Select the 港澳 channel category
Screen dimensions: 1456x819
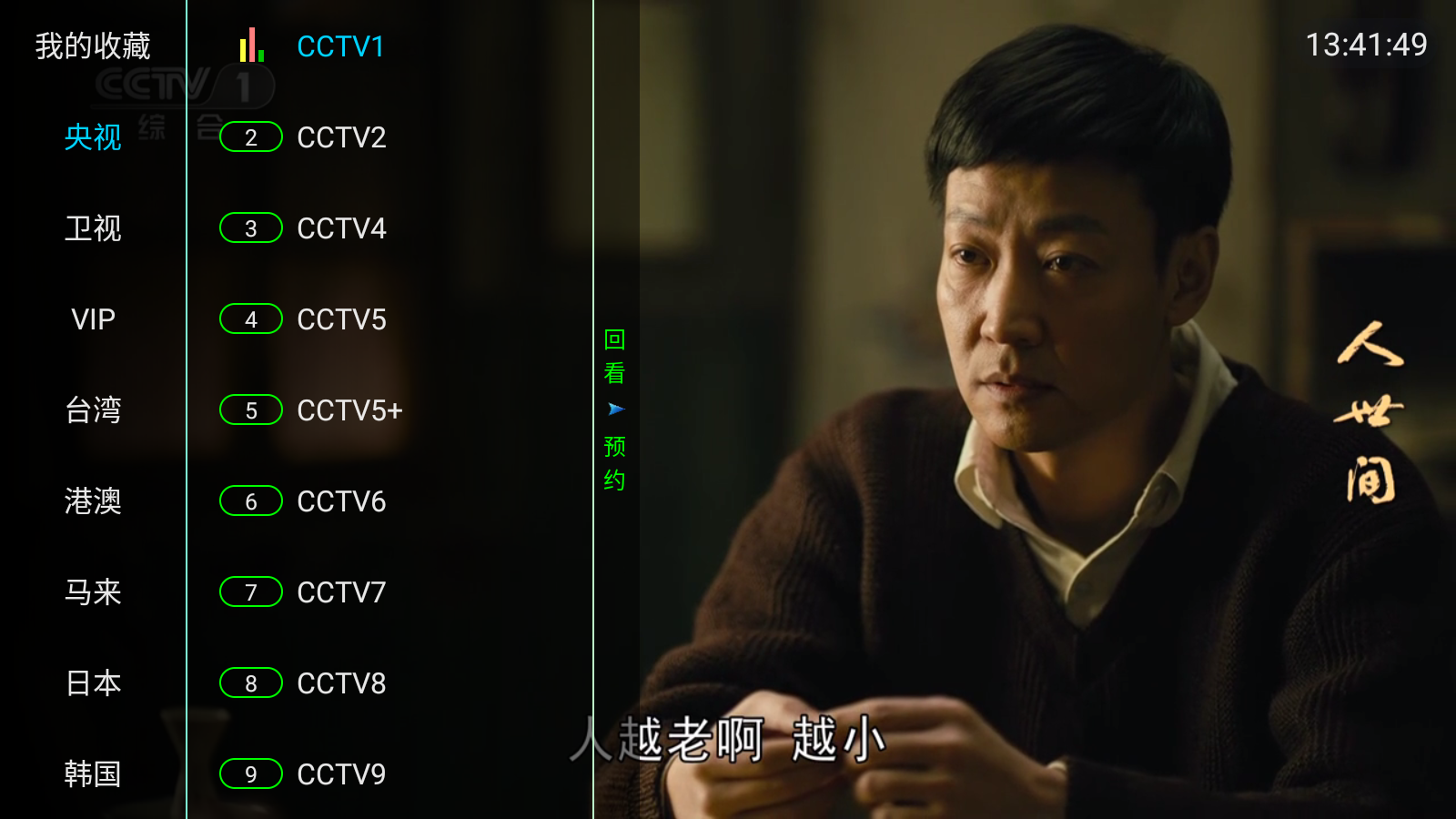[x=93, y=501]
